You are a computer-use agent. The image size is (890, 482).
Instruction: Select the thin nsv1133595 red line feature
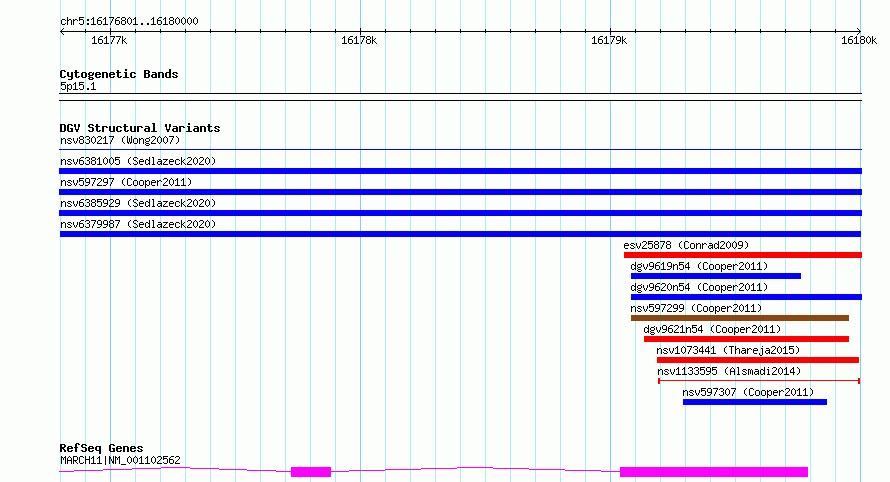(759, 381)
